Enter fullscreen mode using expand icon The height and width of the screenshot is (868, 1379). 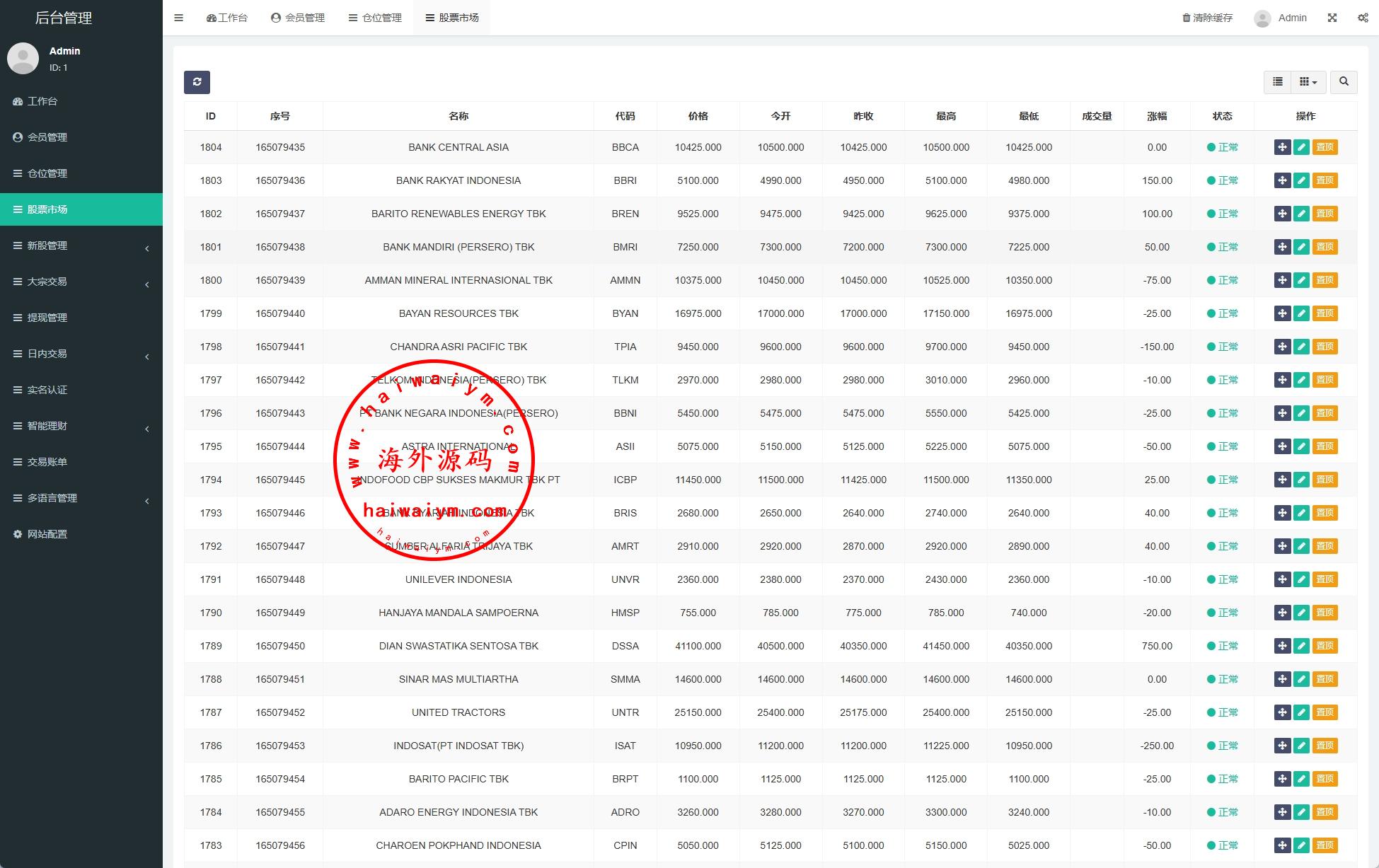tap(1332, 18)
